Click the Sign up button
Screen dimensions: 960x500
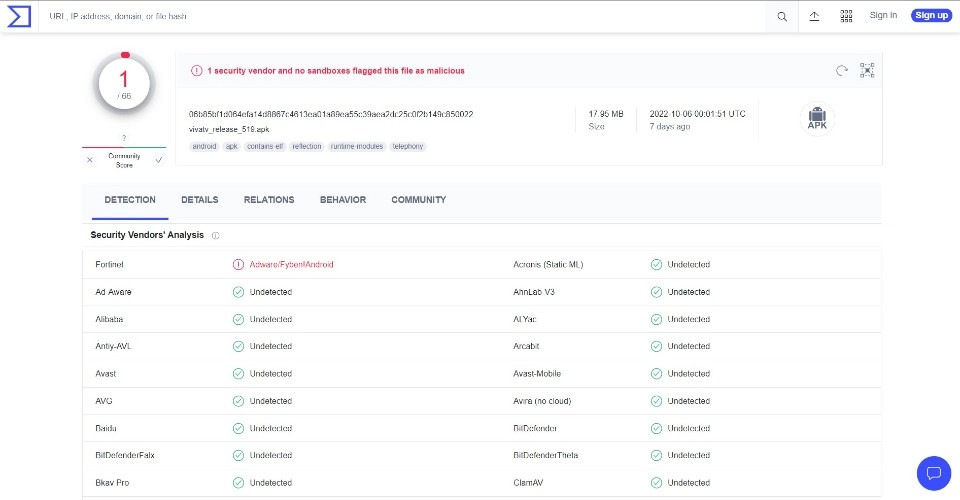point(931,15)
